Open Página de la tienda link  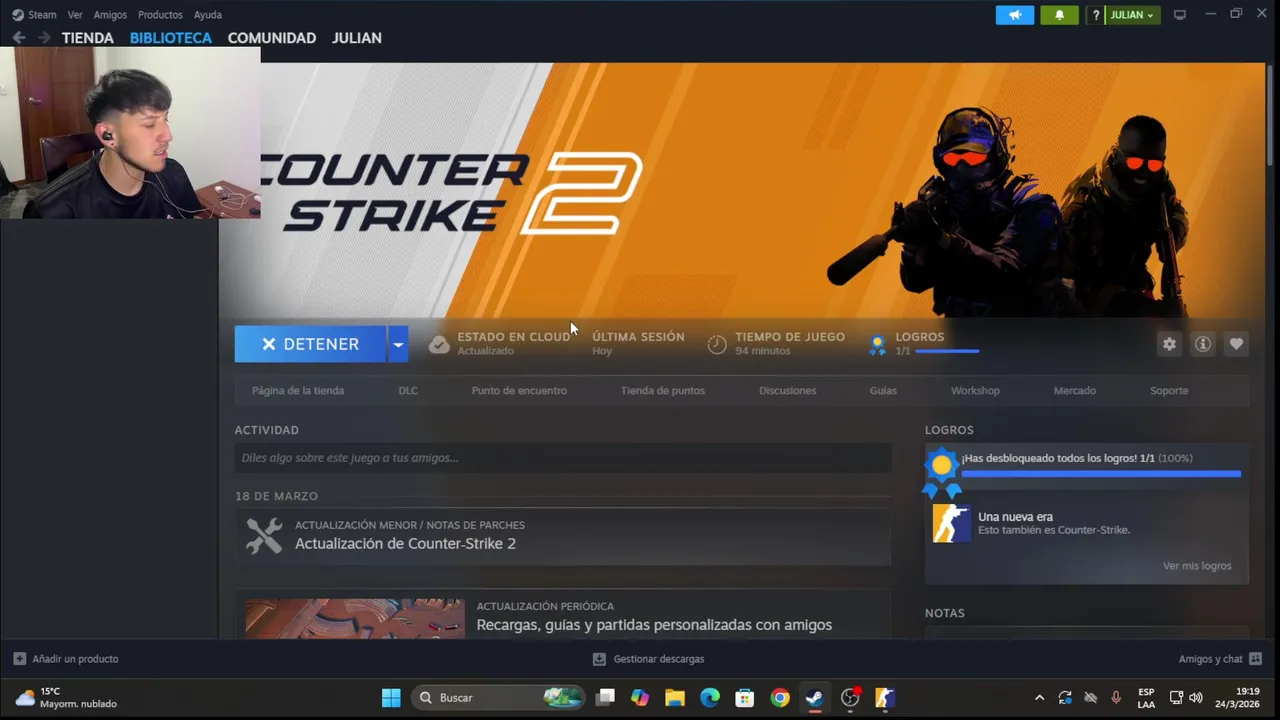(x=298, y=390)
